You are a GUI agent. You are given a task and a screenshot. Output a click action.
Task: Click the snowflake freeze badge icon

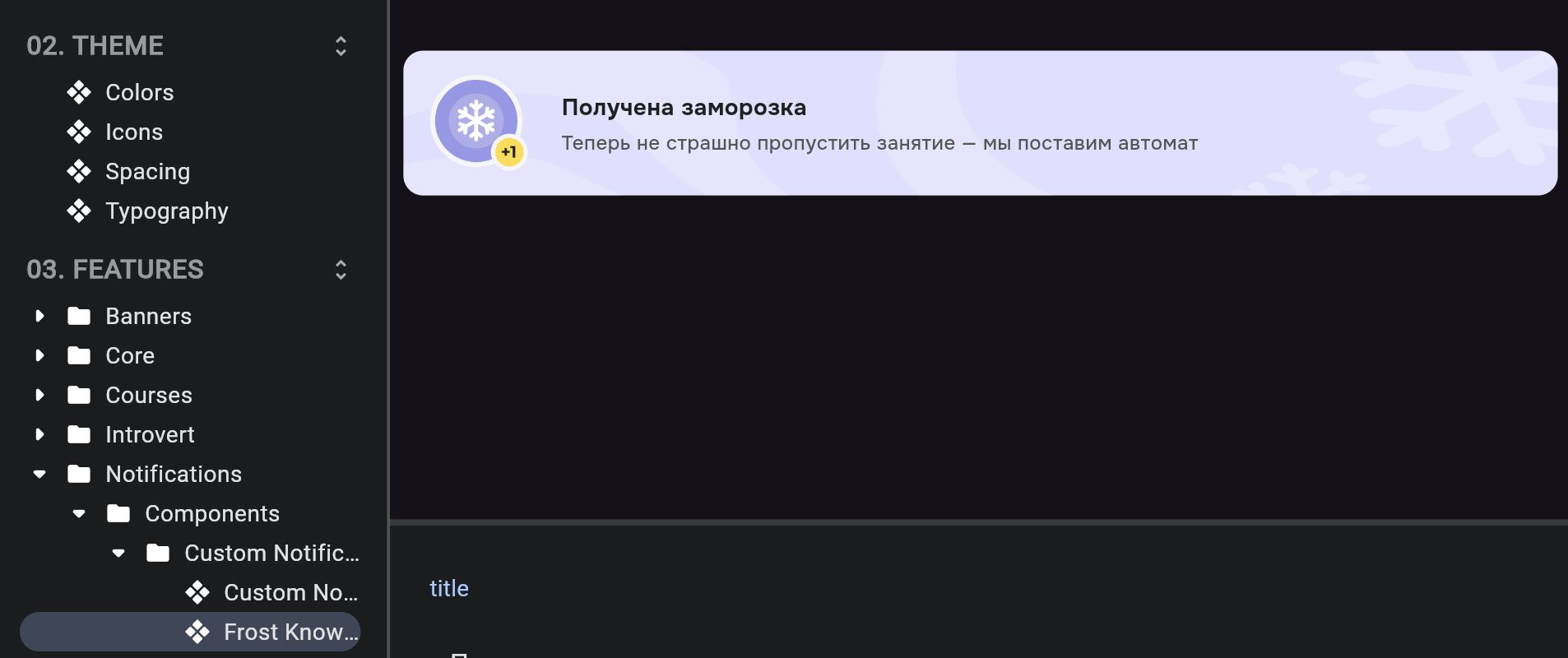[476, 121]
